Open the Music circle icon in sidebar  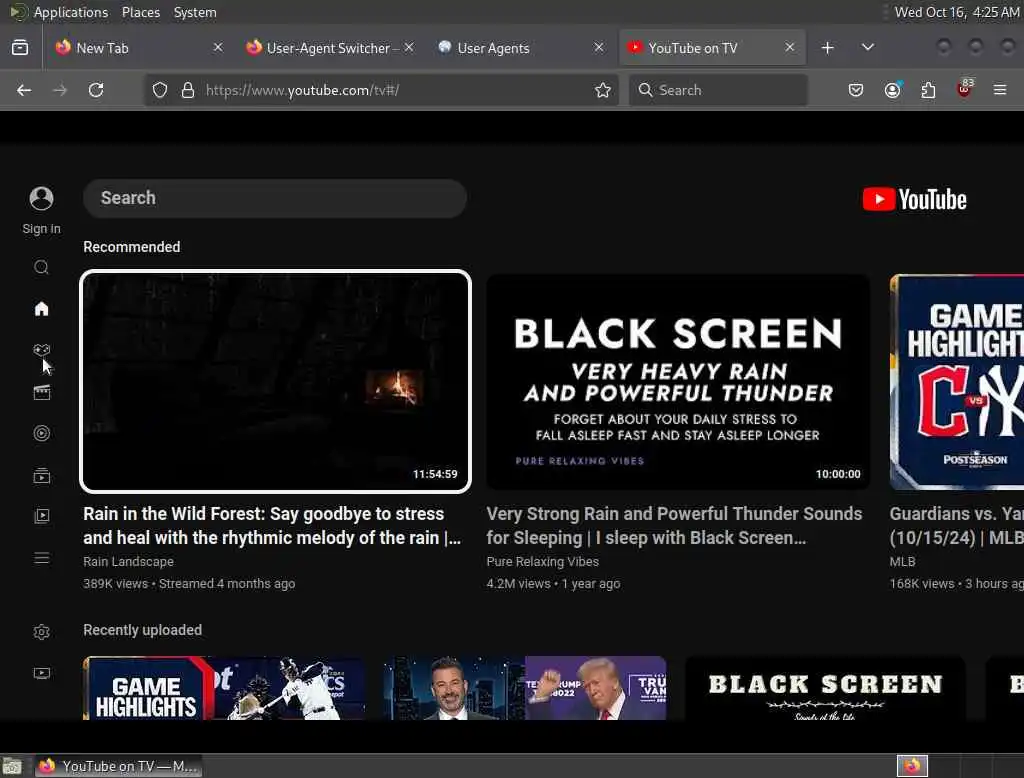[x=41, y=433]
